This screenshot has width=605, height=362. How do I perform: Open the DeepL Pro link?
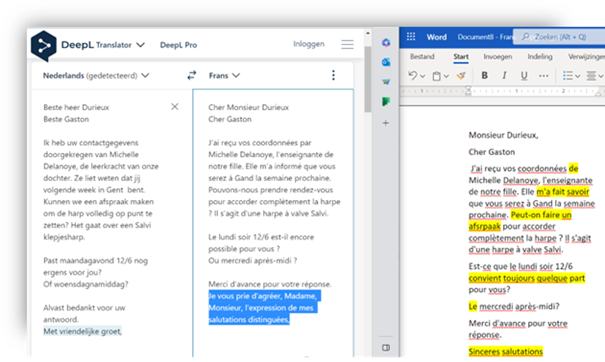coord(178,45)
